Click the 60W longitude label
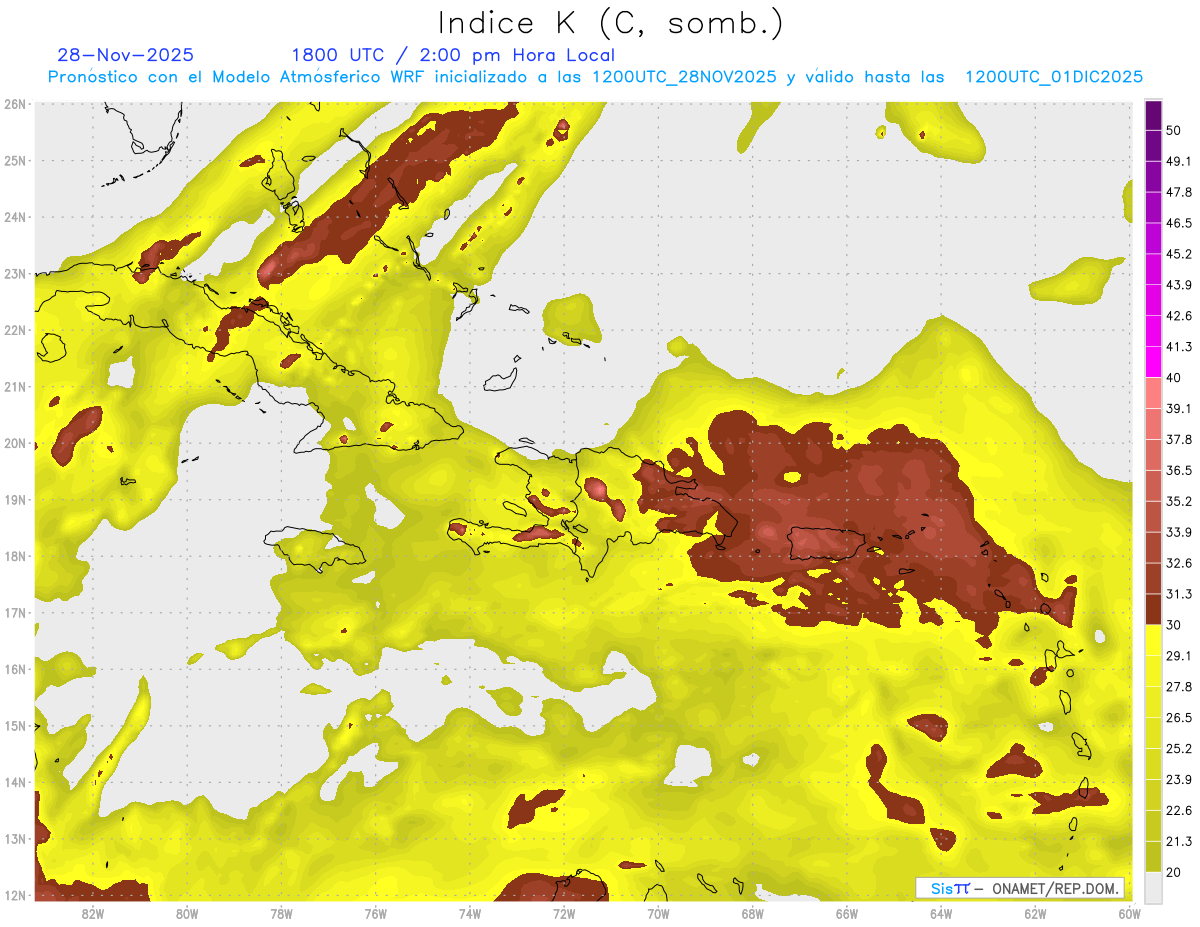This screenshot has width=1200, height=927. tap(1129, 913)
